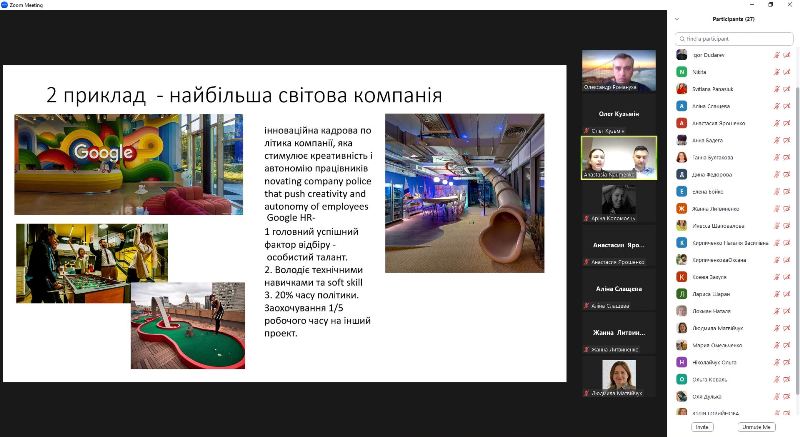Click mic icon in Жанна Литвиненко participant row
800x437 pixels.
tap(777, 209)
